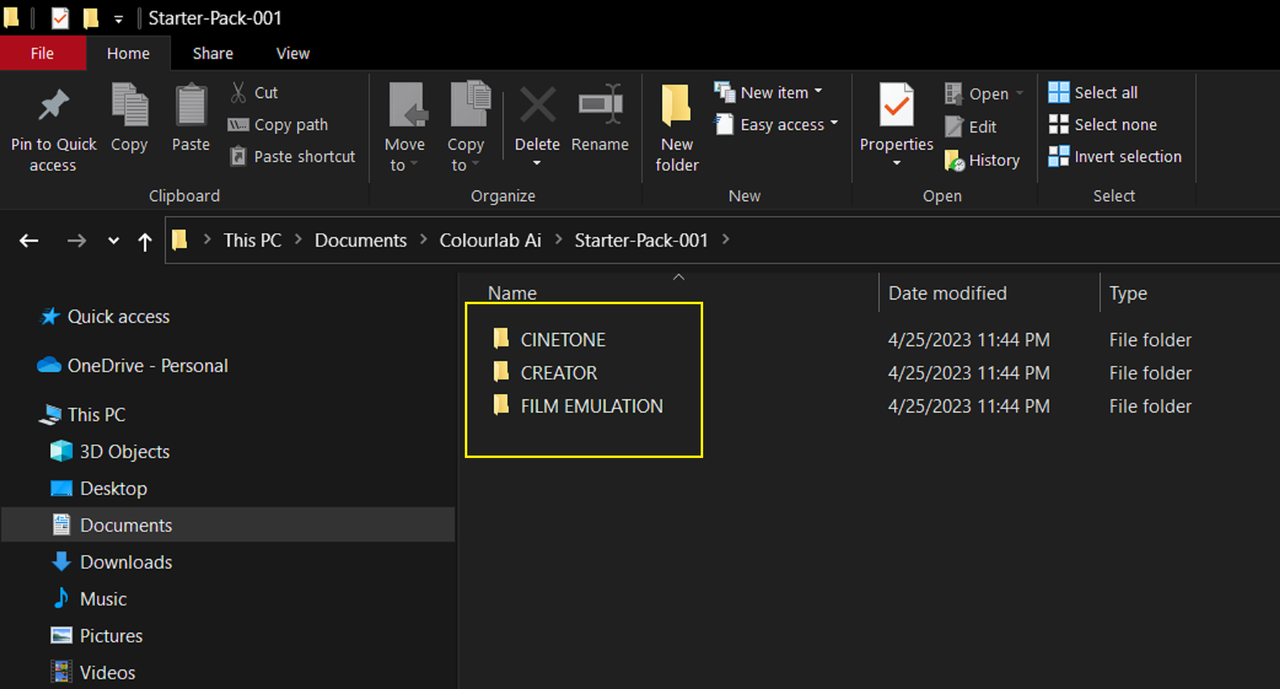Click the Paste clipboard icon
The width and height of the screenshot is (1280, 689).
point(190,106)
